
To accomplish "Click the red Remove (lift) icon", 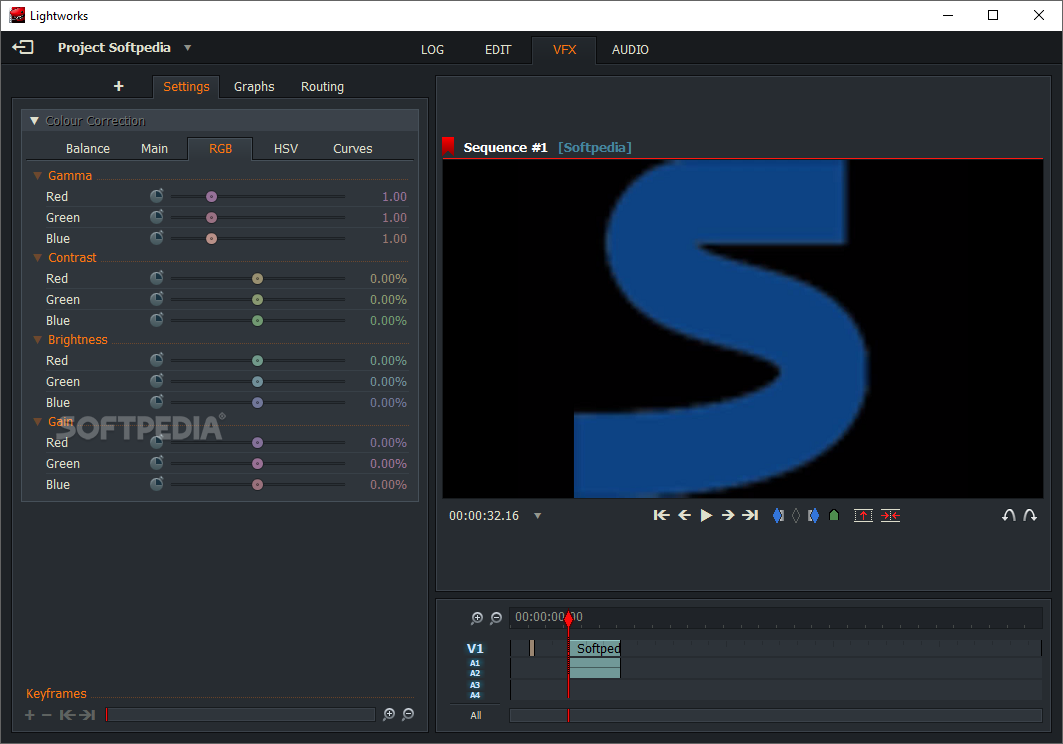I will pyautogui.click(x=863, y=515).
